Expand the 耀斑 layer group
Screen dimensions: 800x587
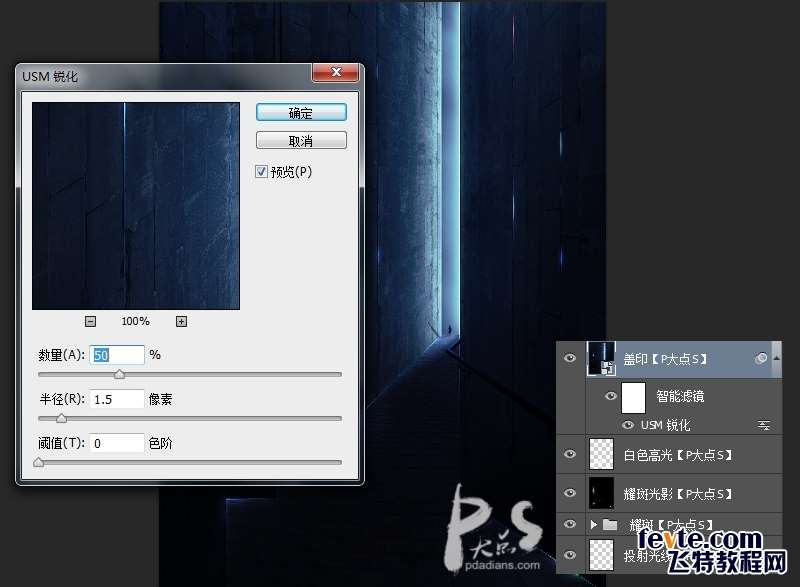[x=593, y=524]
